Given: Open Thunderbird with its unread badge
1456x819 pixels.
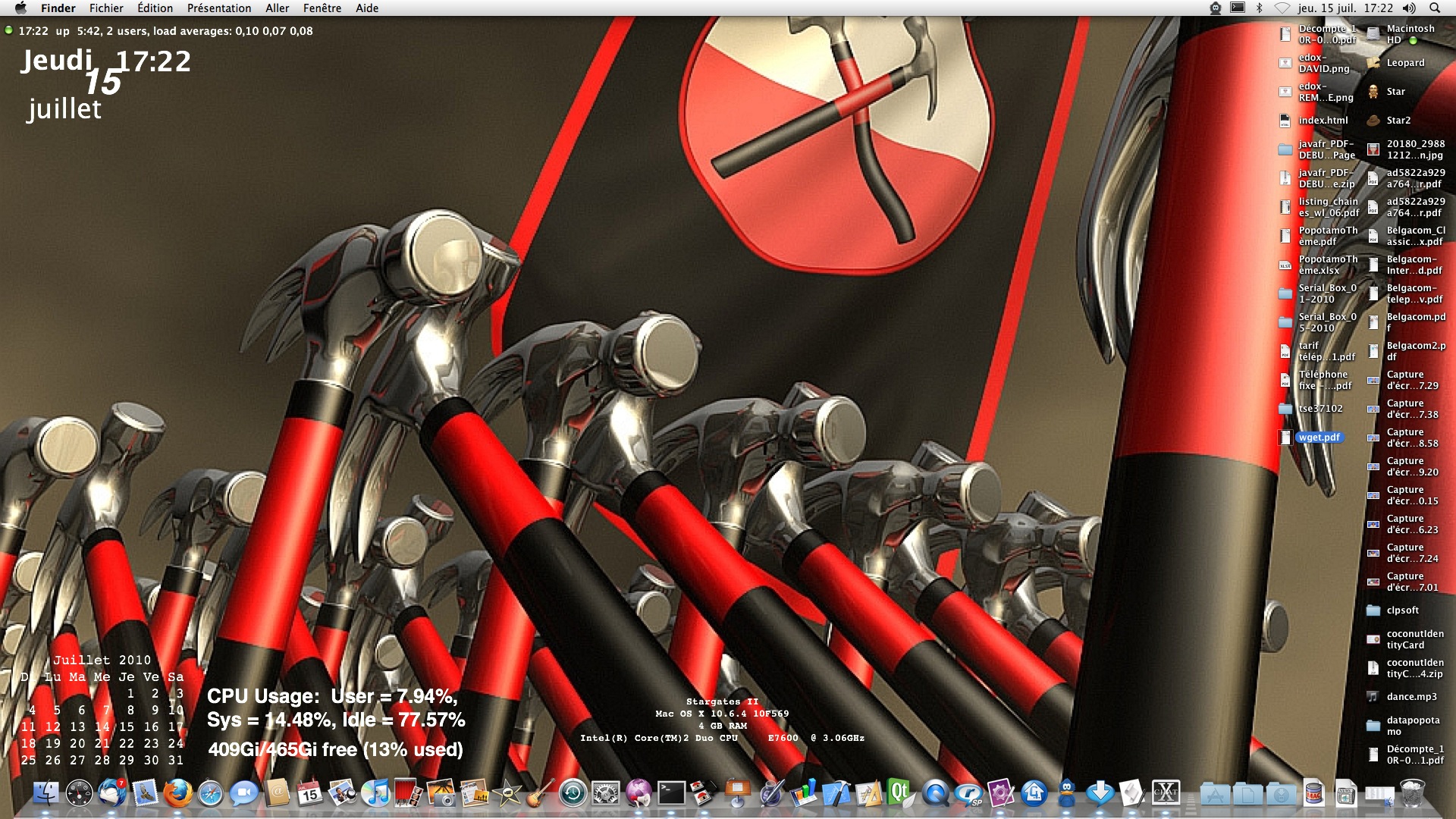Looking at the screenshot, I should tap(112, 793).
